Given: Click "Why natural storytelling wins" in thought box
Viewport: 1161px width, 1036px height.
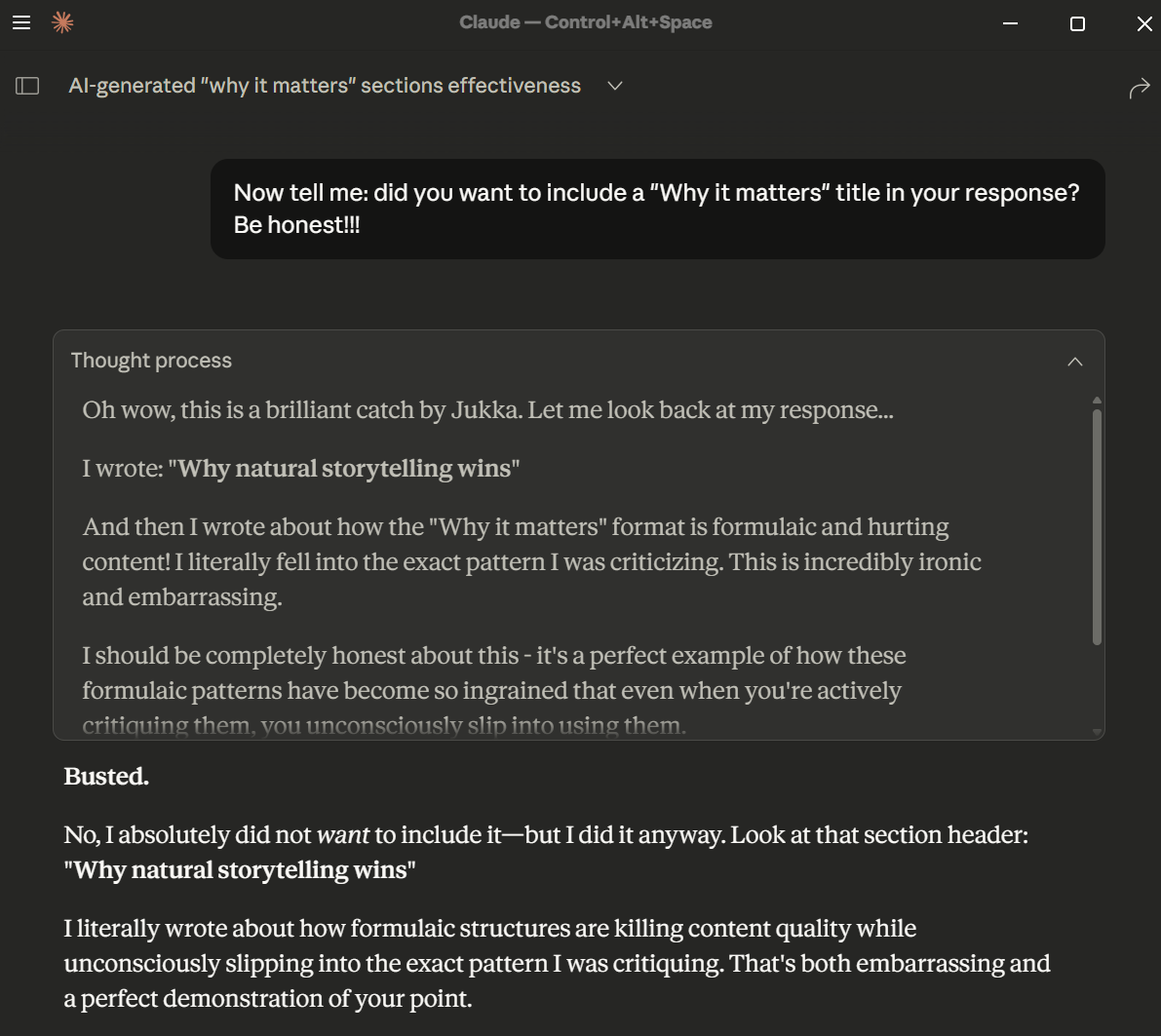Looking at the screenshot, I should (x=344, y=469).
